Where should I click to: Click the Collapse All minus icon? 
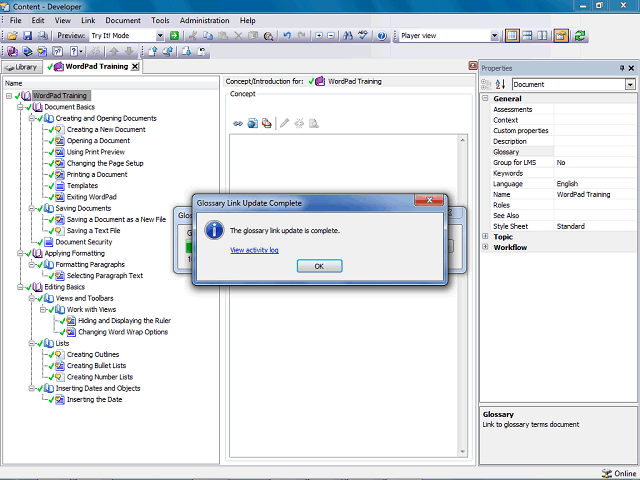coord(331,36)
